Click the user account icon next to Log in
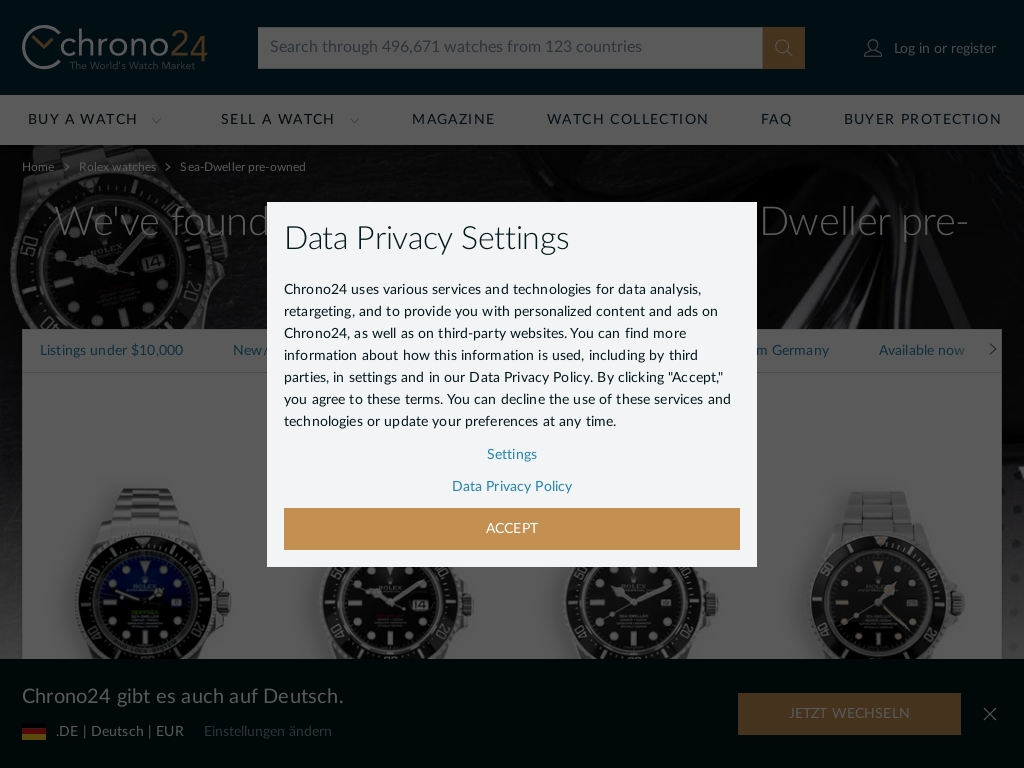 point(872,47)
